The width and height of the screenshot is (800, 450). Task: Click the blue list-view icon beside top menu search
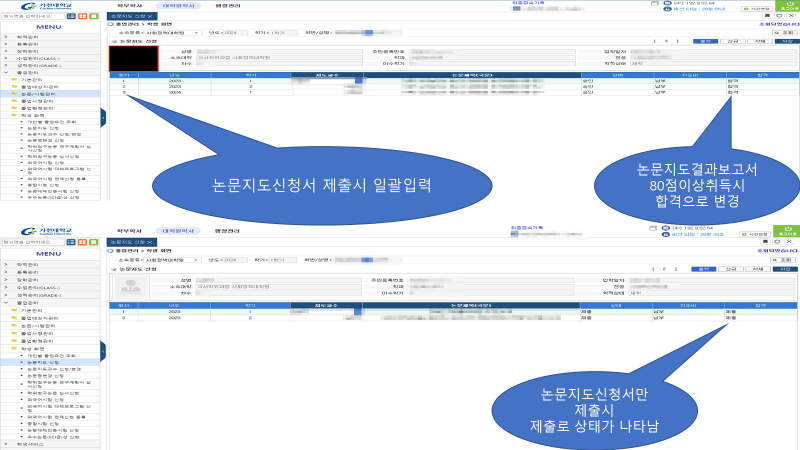[69, 18]
